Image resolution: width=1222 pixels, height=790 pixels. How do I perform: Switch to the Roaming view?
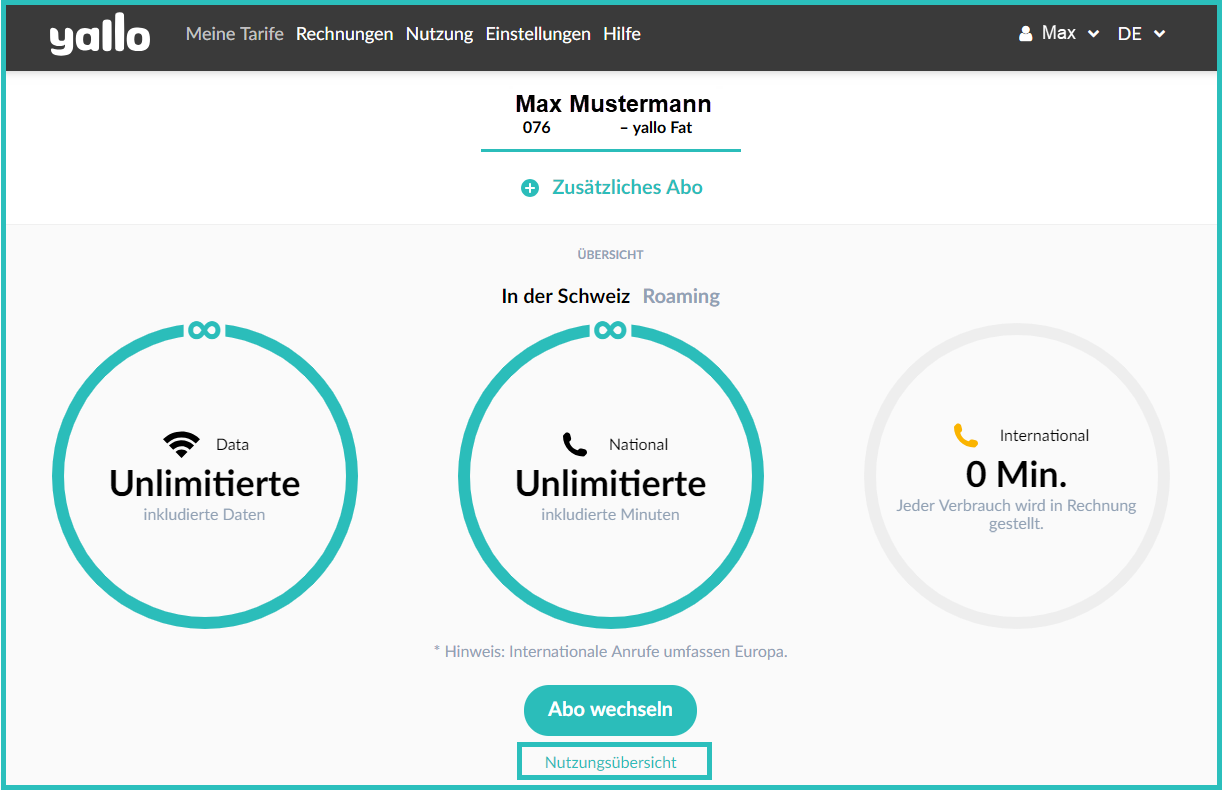coord(681,295)
